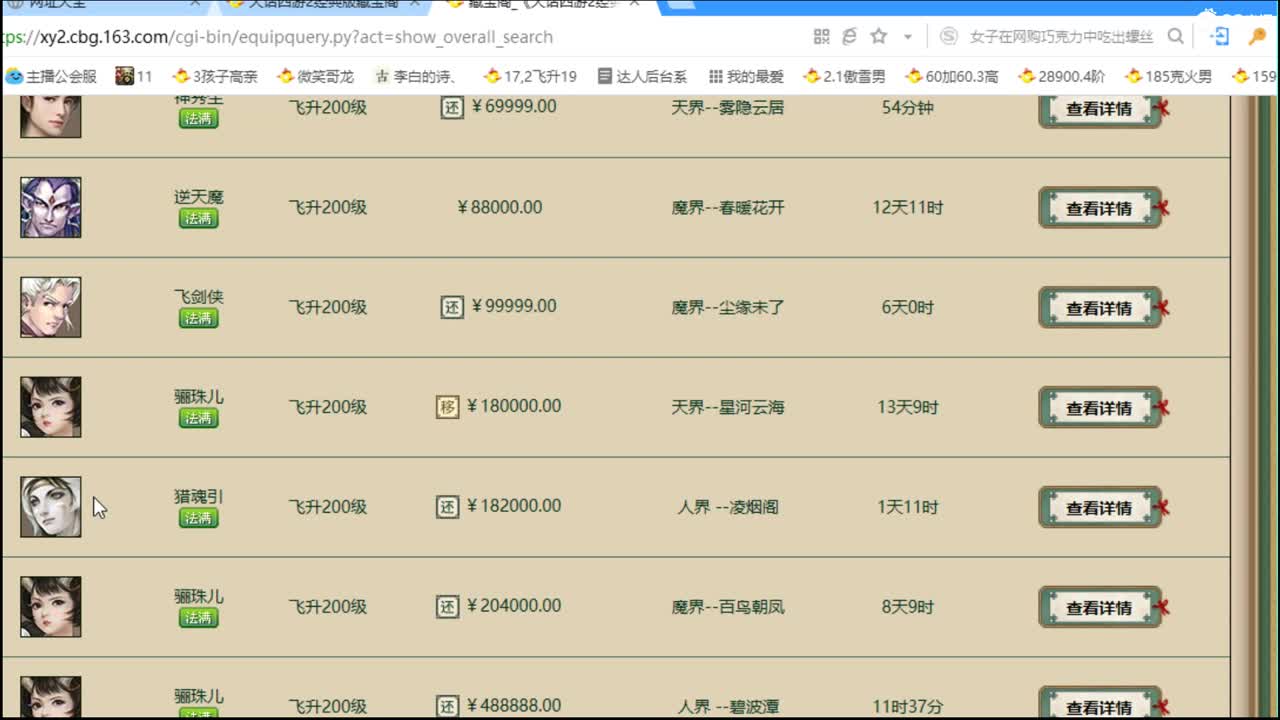Image resolution: width=1280 pixels, height=720 pixels.
Task: Open the 3孩子高亲 bookmark
Action: [x=215, y=76]
